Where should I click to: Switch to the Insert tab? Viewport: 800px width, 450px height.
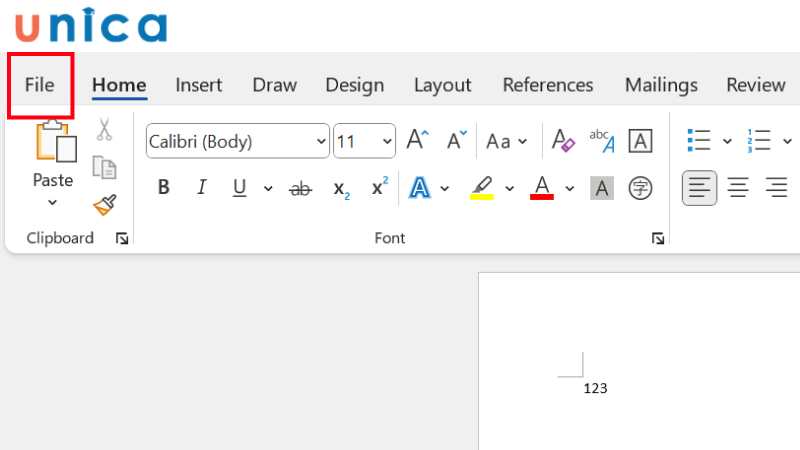click(x=199, y=85)
